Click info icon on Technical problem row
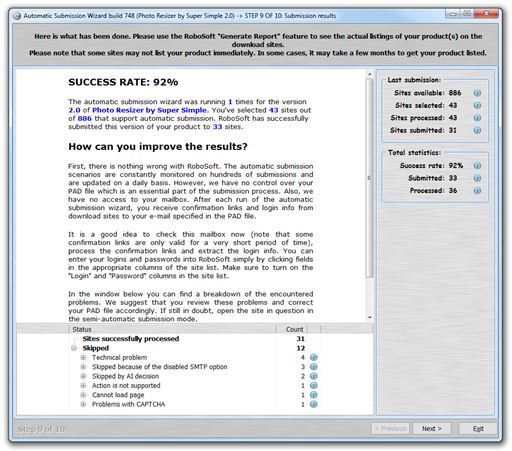The width and height of the screenshot is (512, 451). pyautogui.click(x=313, y=357)
